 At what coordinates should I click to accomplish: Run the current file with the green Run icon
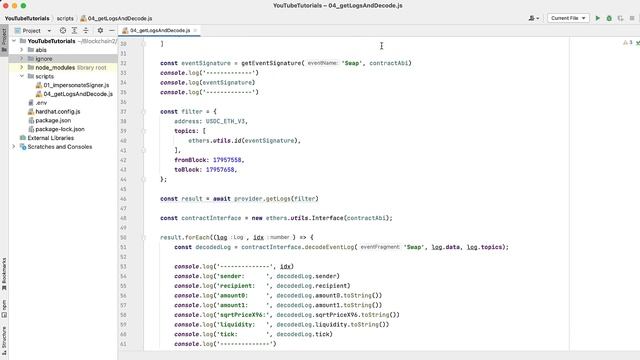(598, 18)
